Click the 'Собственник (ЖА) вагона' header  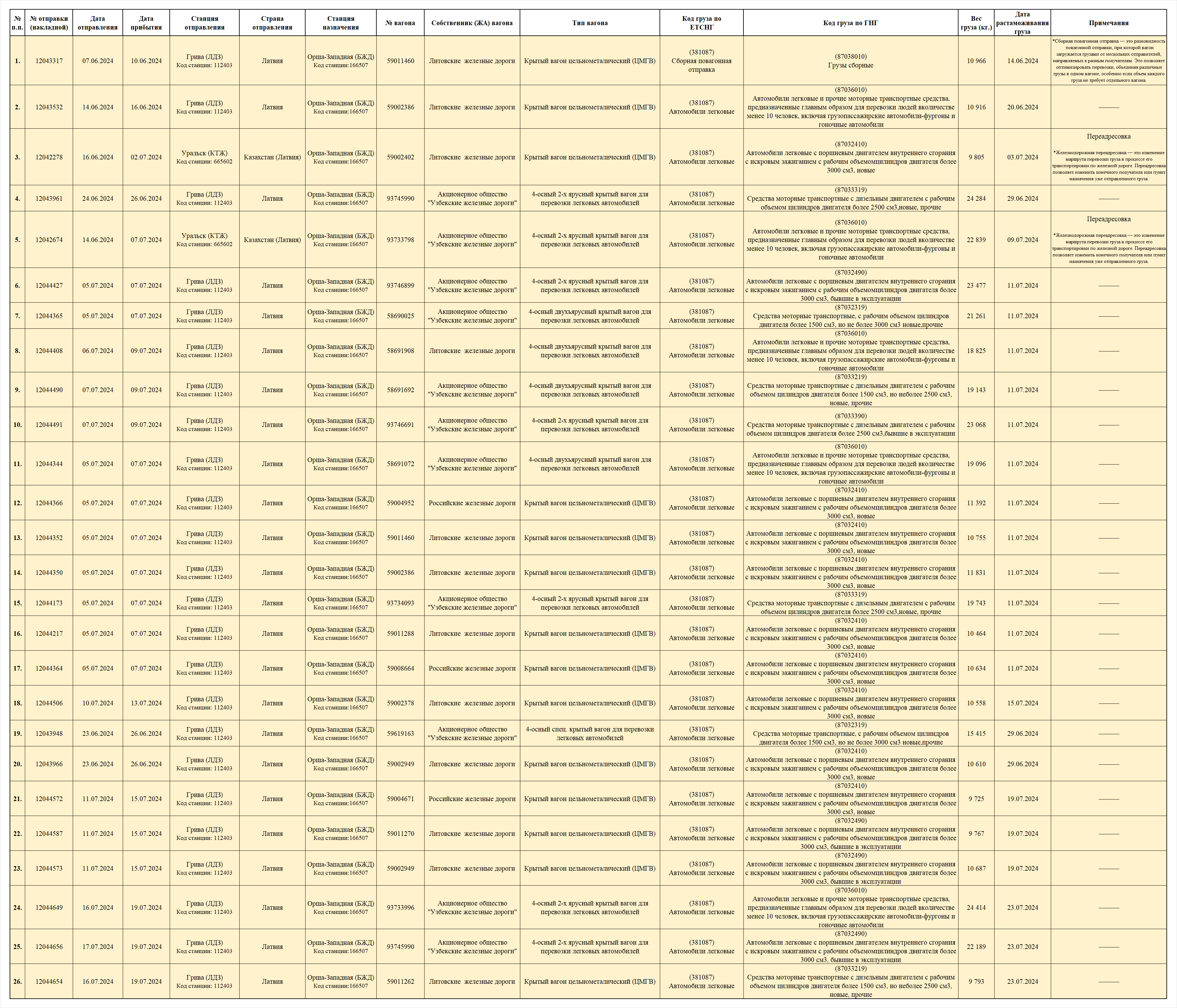tap(471, 23)
